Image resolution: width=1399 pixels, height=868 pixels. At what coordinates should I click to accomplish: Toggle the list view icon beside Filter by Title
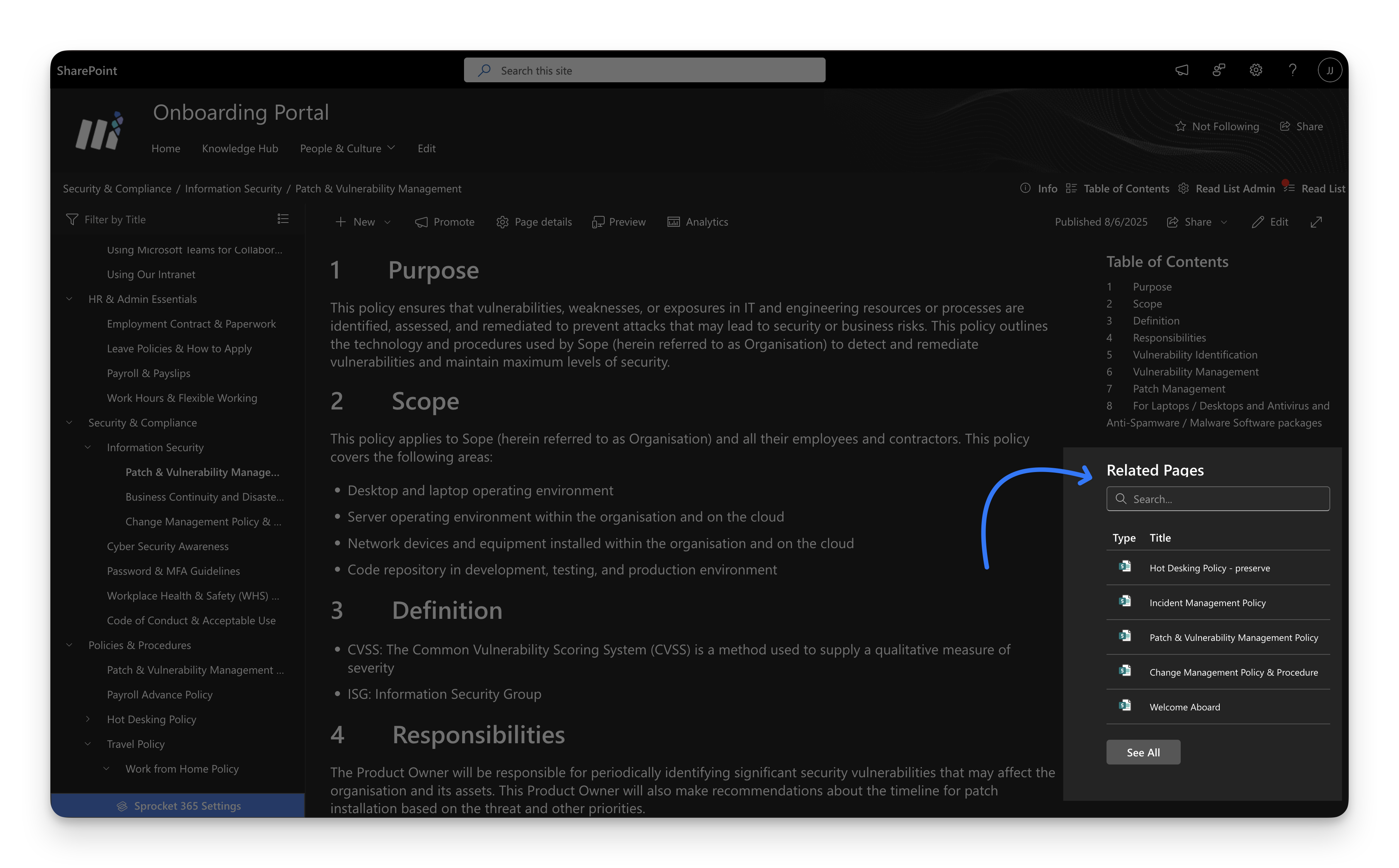click(x=283, y=219)
